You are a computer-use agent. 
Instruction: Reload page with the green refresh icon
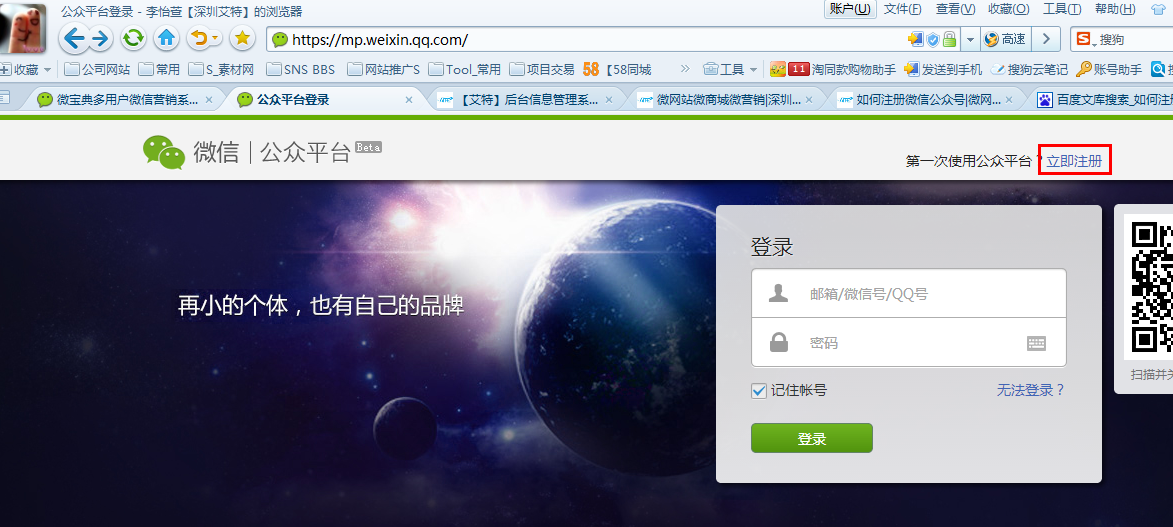tap(133, 39)
